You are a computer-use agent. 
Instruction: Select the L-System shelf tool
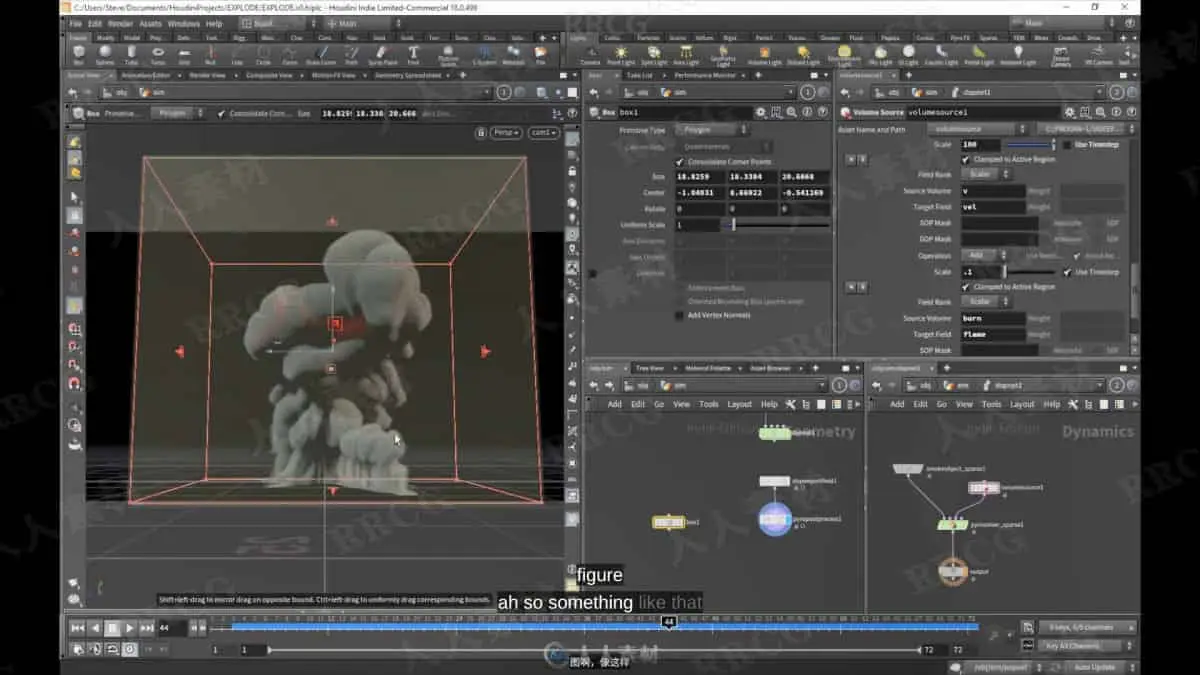486,54
